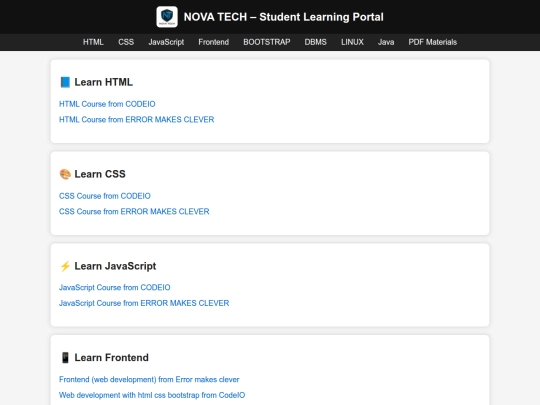Go to JavaScript in the navigation bar
540x405 pixels.
[166, 42]
